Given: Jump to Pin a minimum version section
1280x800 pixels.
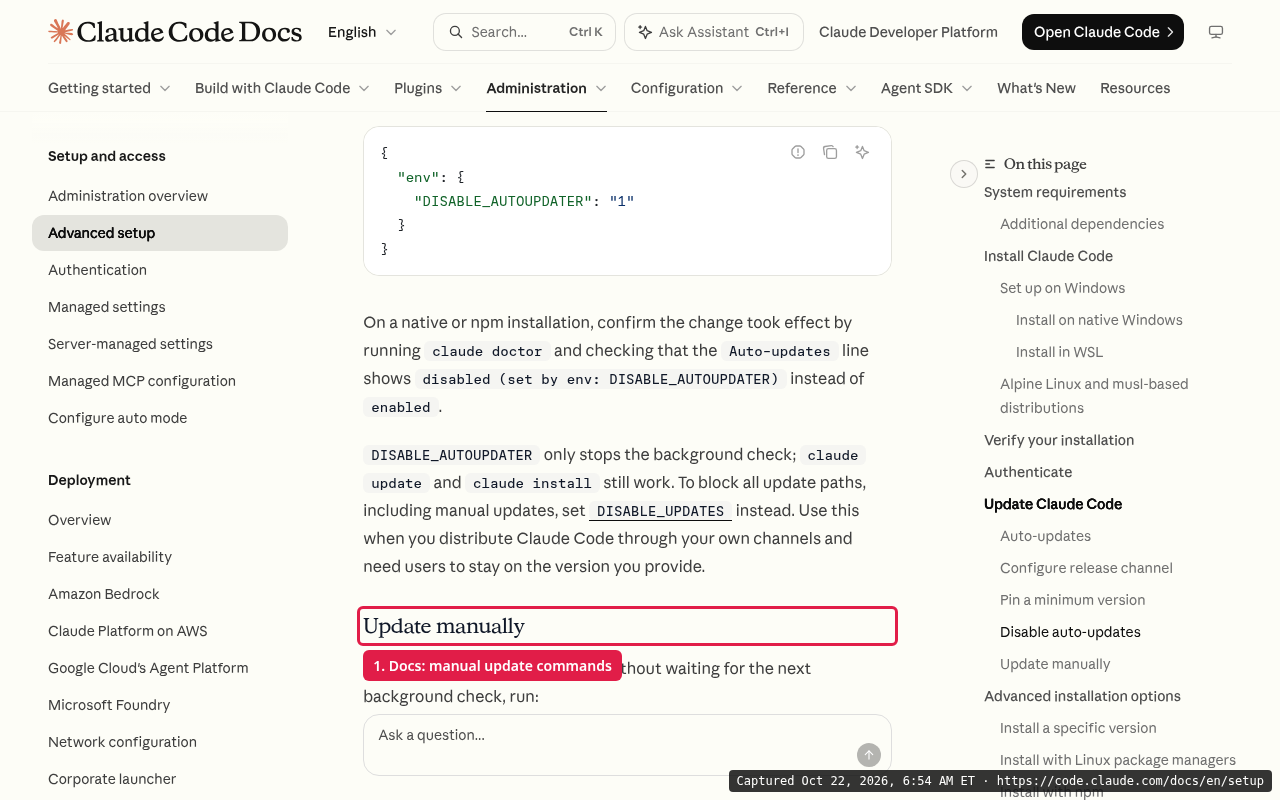Looking at the screenshot, I should point(1072,600).
